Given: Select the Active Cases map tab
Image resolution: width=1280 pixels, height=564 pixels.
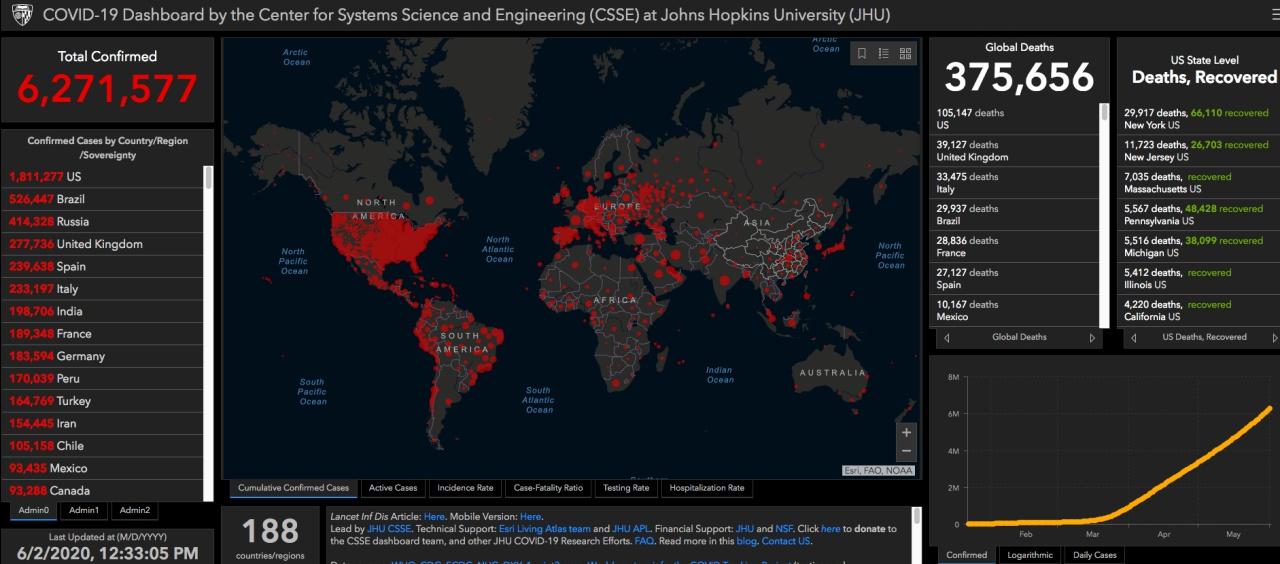Looking at the screenshot, I should pyautogui.click(x=393, y=489).
